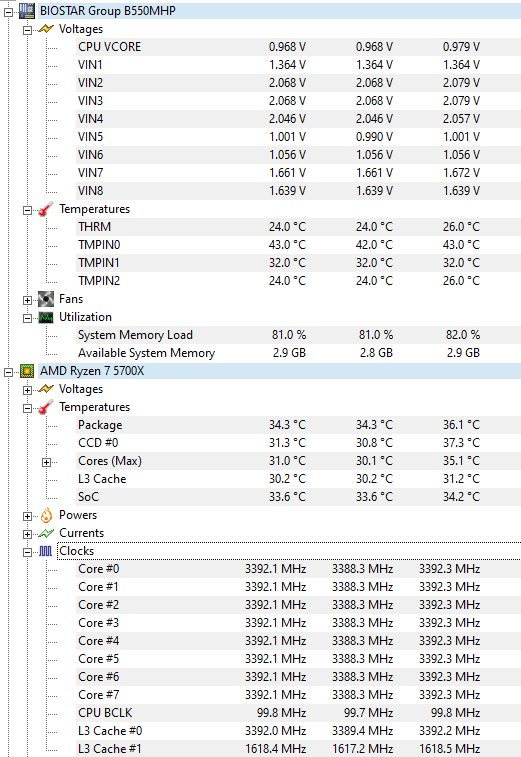Click the 37.3 °C CCD #0 max value

pyautogui.click(x=461, y=443)
